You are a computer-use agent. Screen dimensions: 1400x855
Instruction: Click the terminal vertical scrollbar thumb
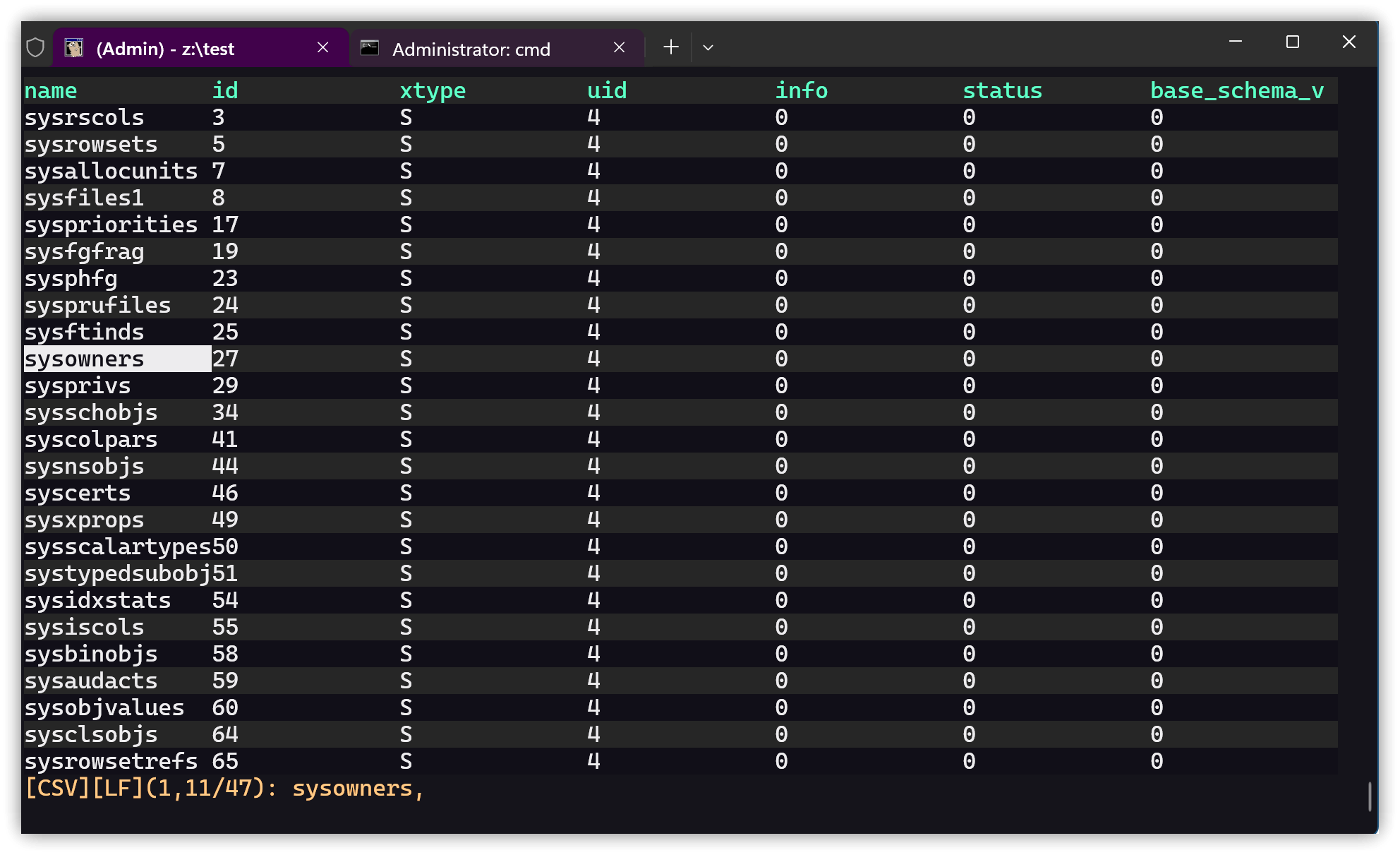pyautogui.click(x=1370, y=796)
